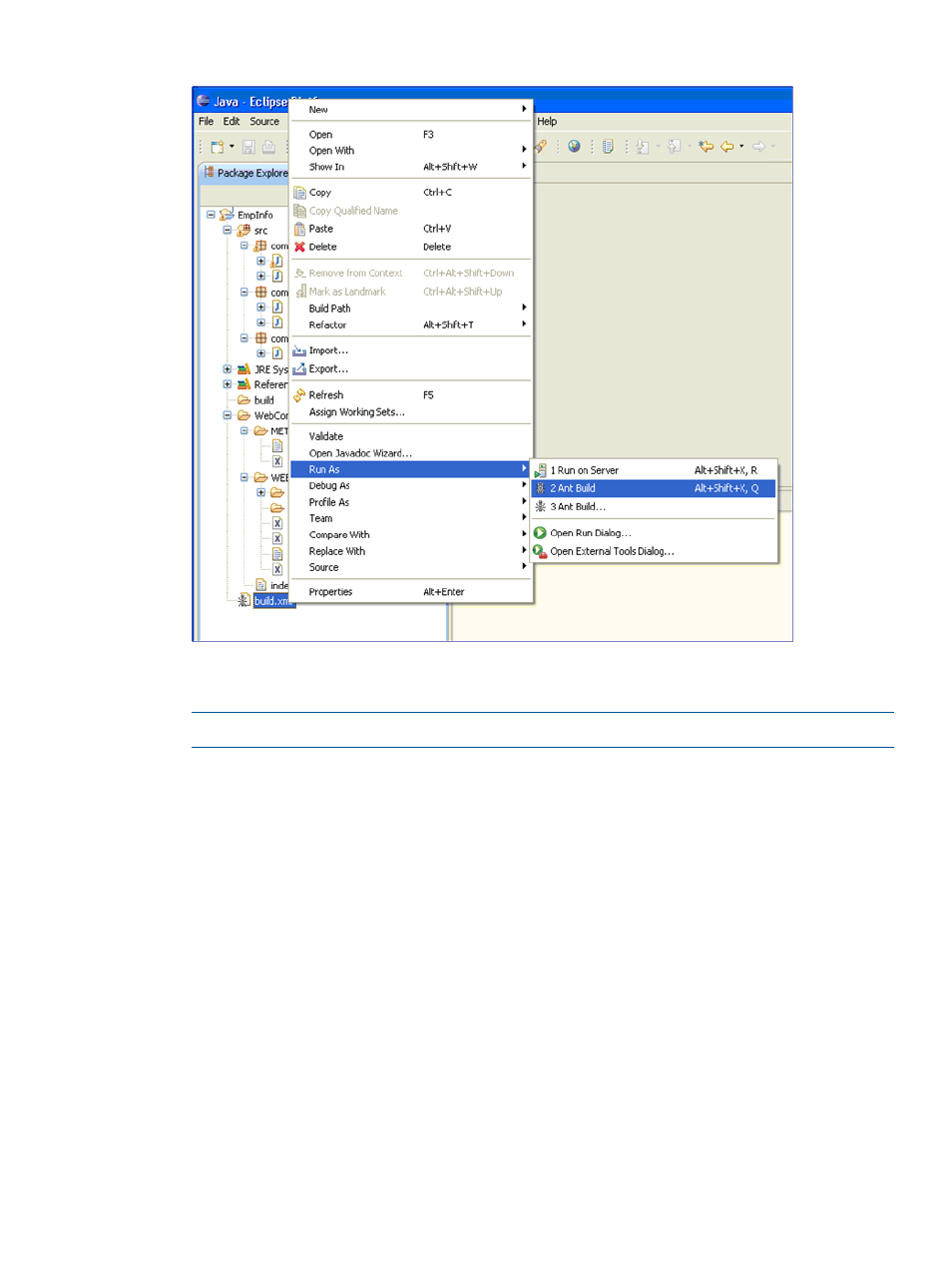Select Profile As in context menu

pos(411,502)
